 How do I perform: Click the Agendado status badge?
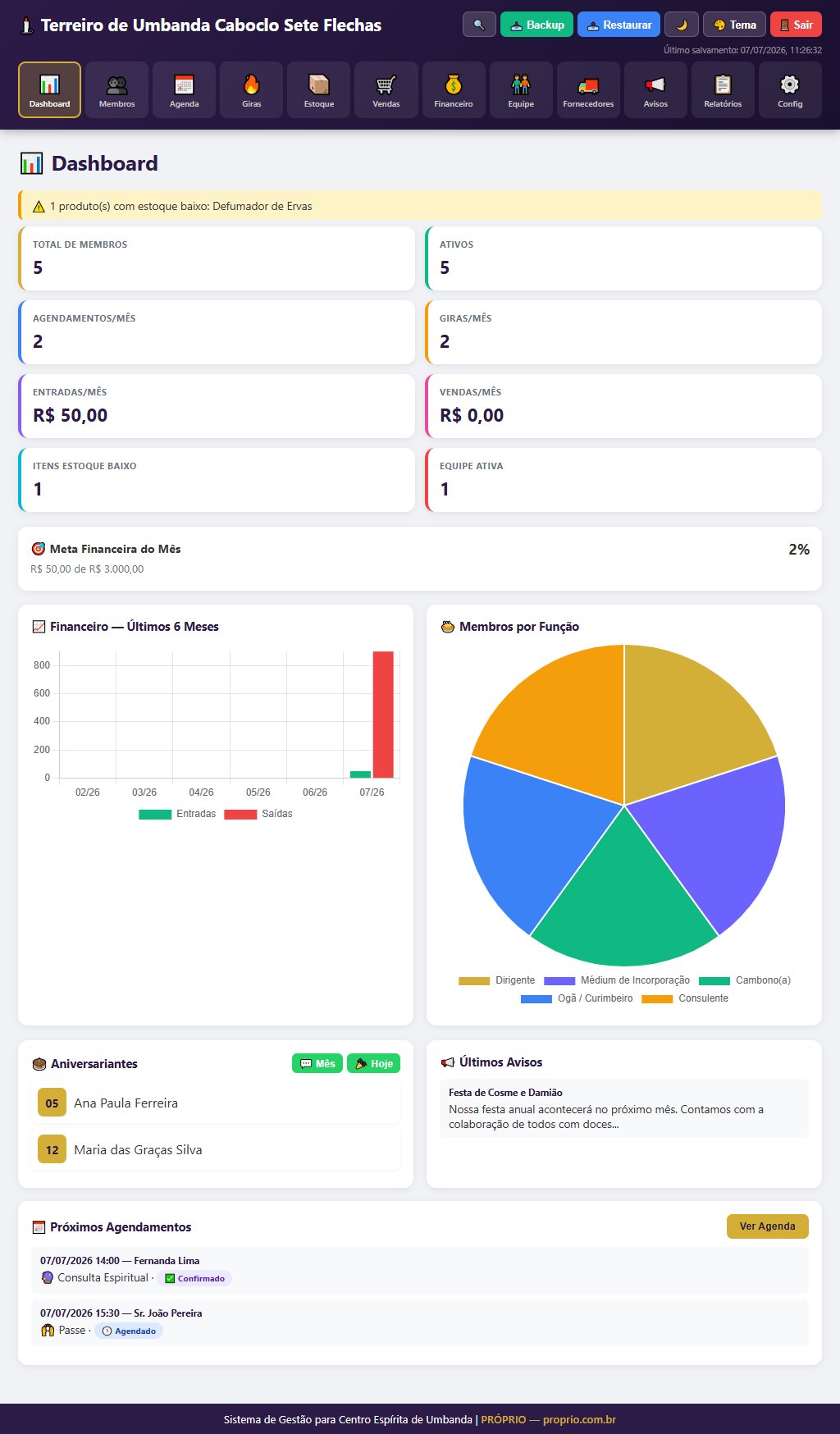(129, 1331)
